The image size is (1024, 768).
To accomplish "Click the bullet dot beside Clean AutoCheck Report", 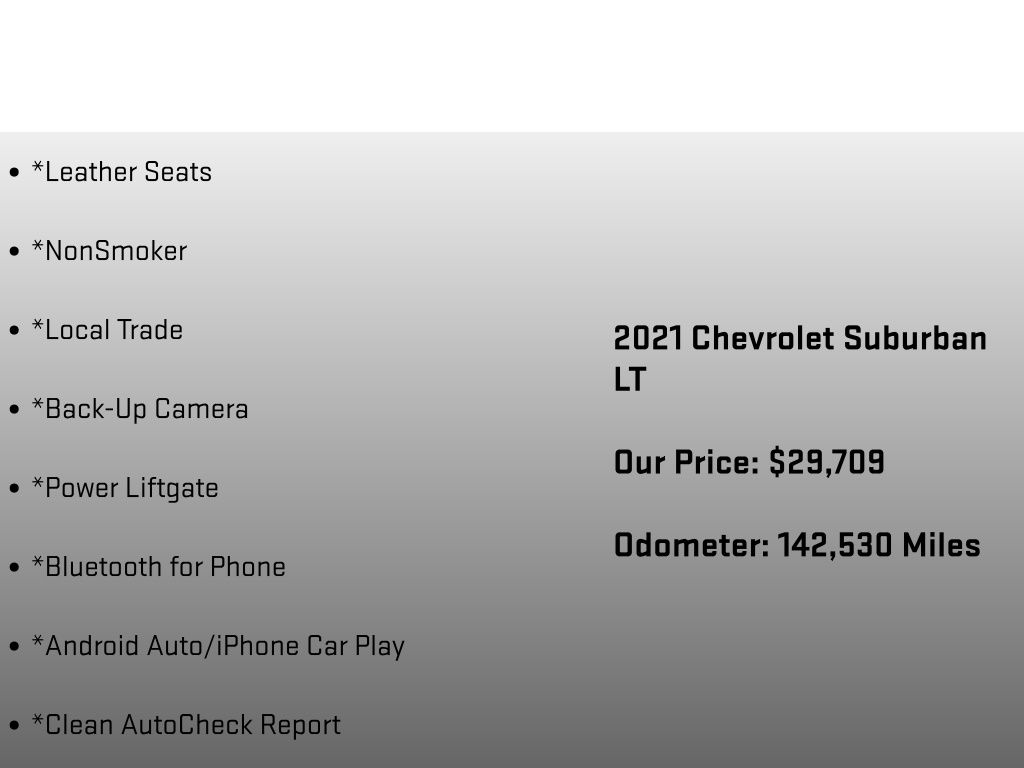I will coord(14,726).
